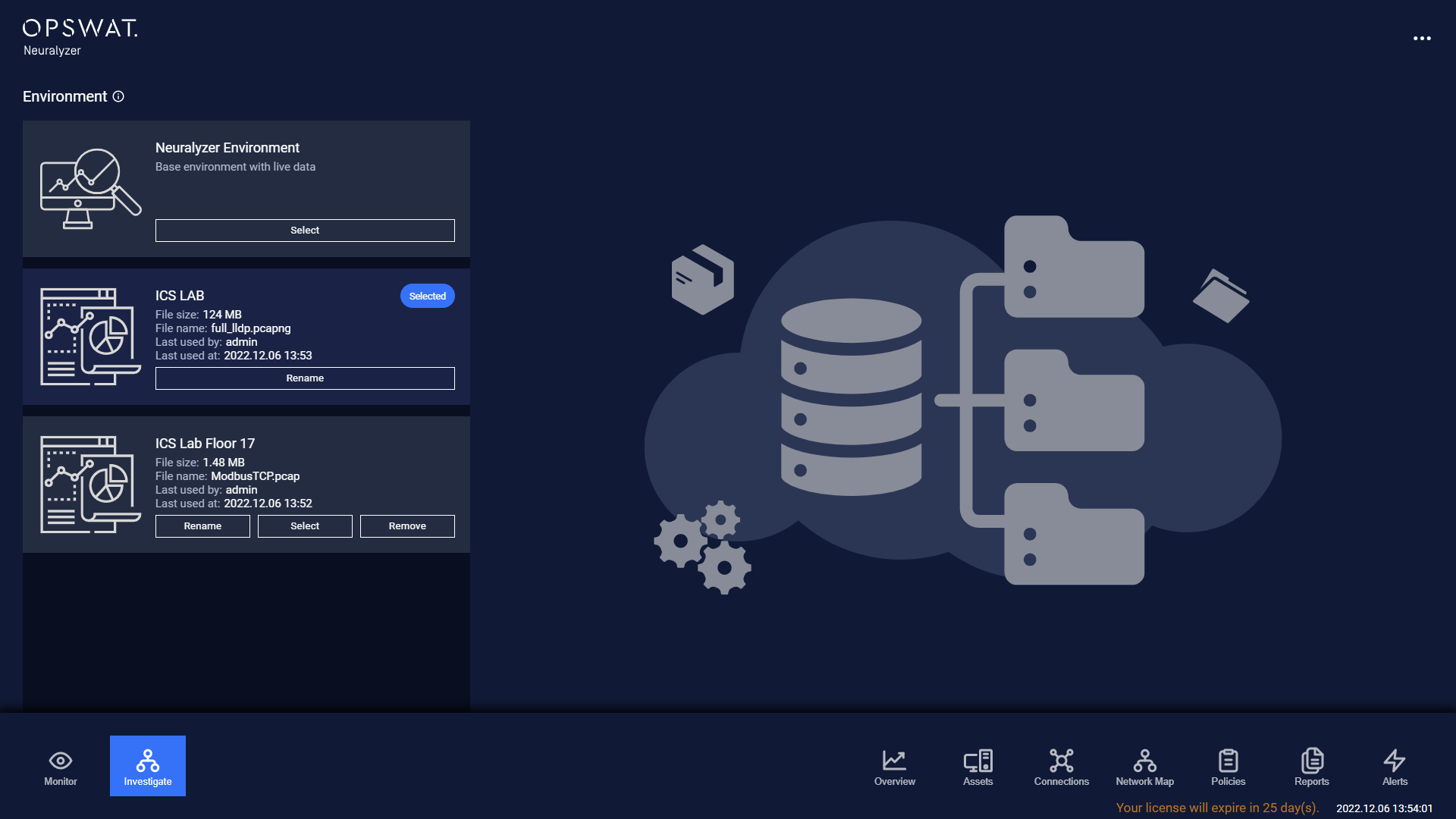Click file name full_lldp.pcapng

click(x=251, y=328)
